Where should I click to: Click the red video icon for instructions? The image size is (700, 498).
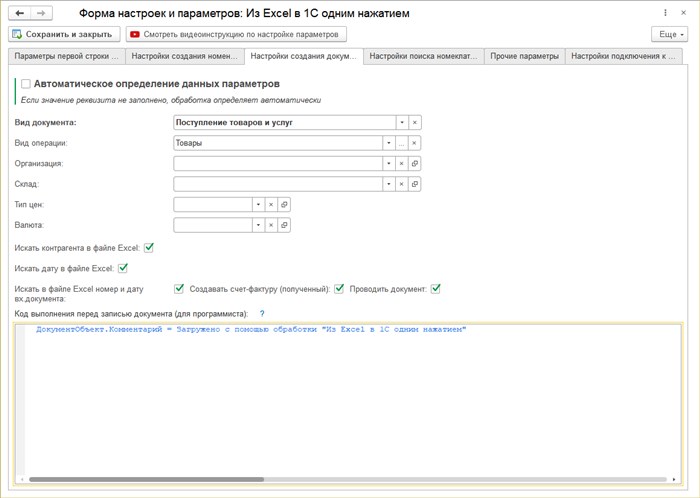point(135,34)
